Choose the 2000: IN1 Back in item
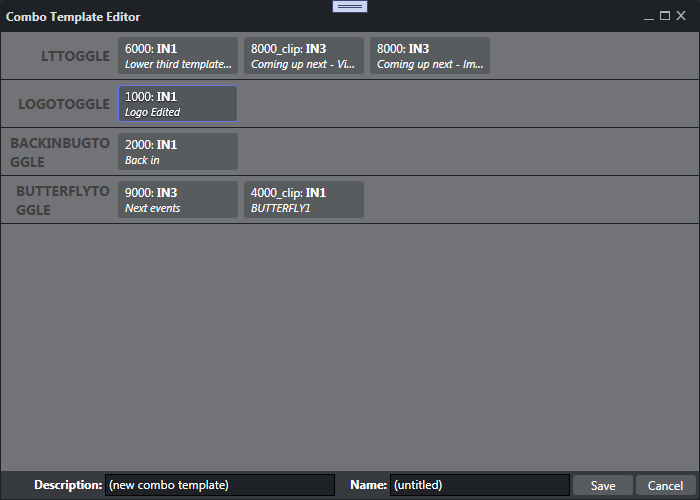Image resolution: width=700 pixels, height=500 pixels. click(178, 152)
